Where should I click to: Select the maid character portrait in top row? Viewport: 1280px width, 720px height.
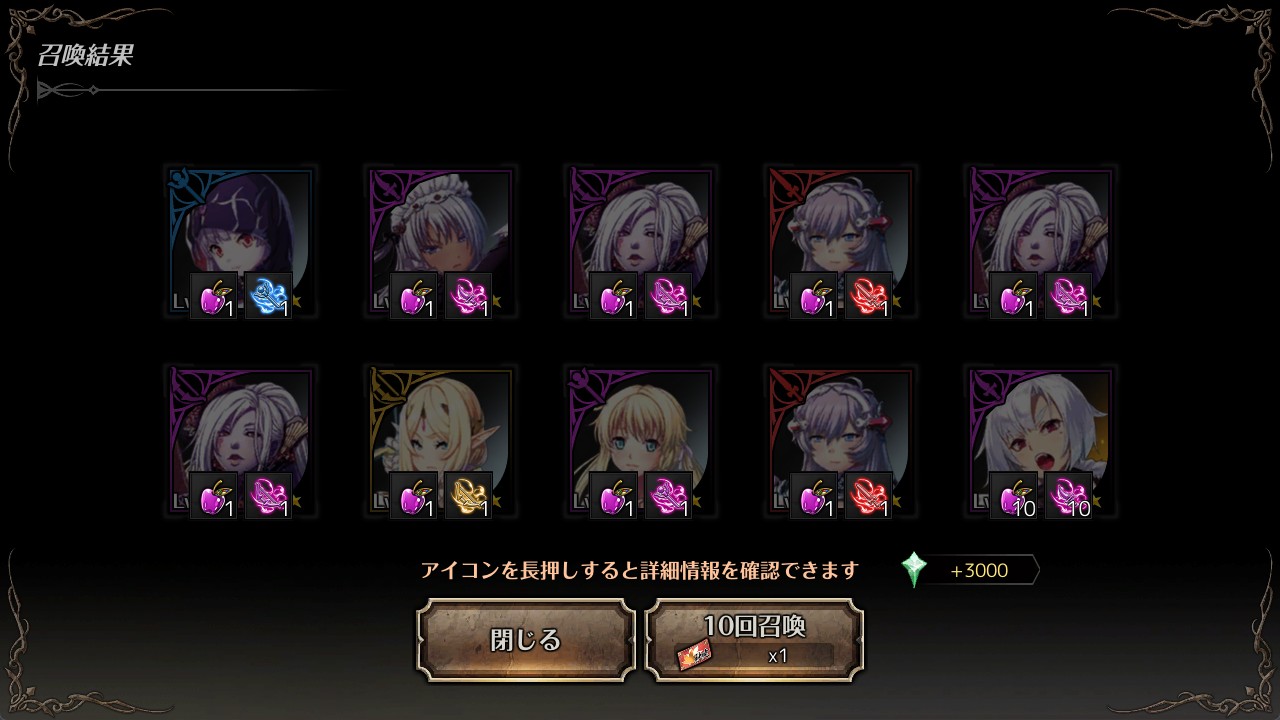click(x=440, y=241)
